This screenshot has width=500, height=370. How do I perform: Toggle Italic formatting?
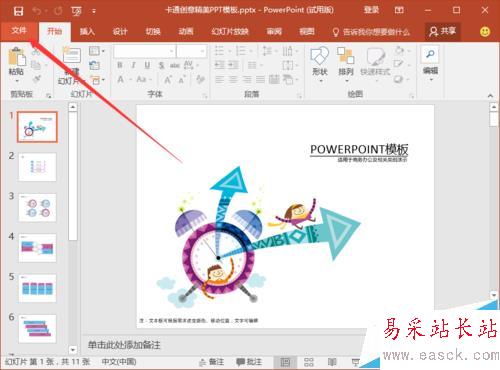(133, 65)
